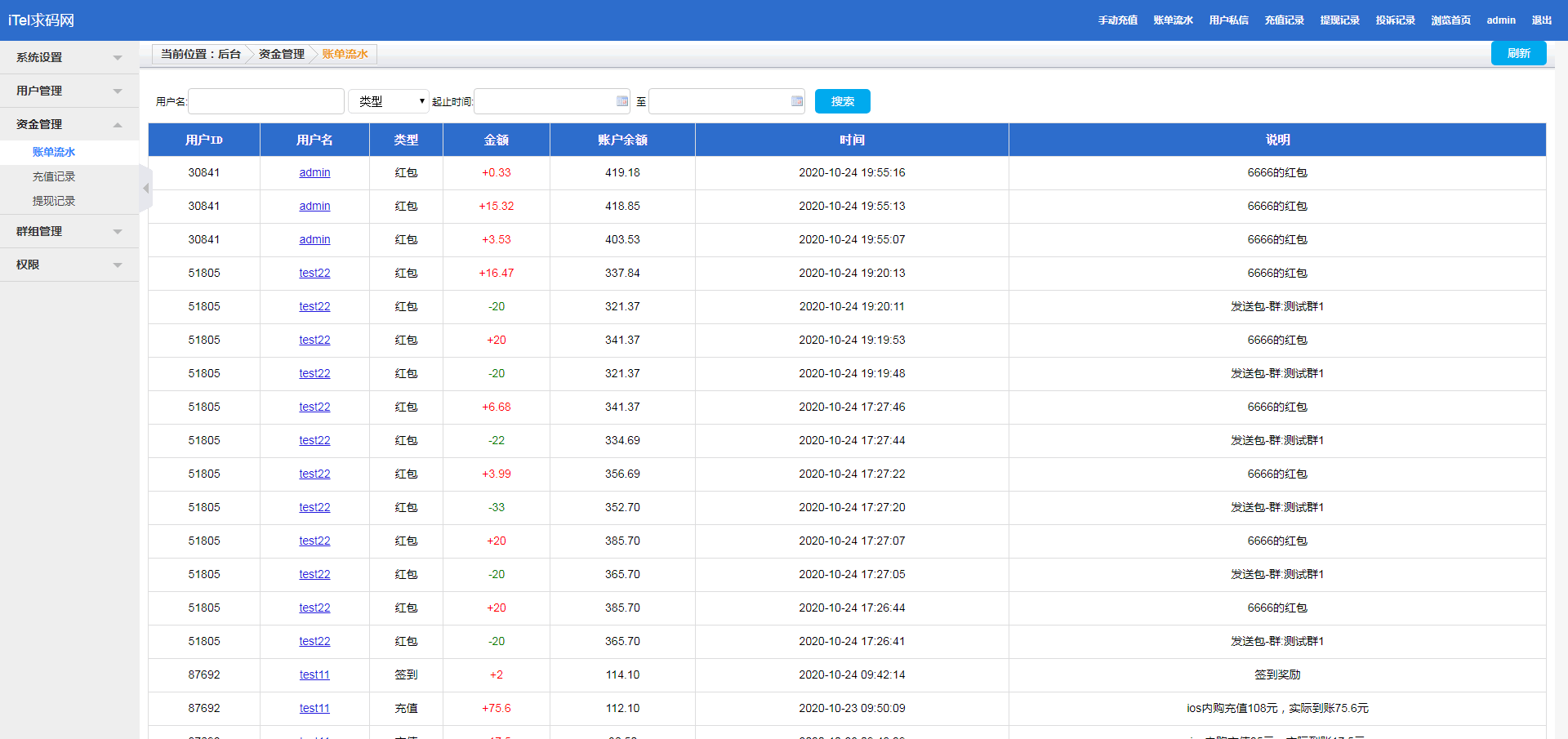Open the start date calendar picker icon
This screenshot has height=739, width=1568.
[622, 101]
